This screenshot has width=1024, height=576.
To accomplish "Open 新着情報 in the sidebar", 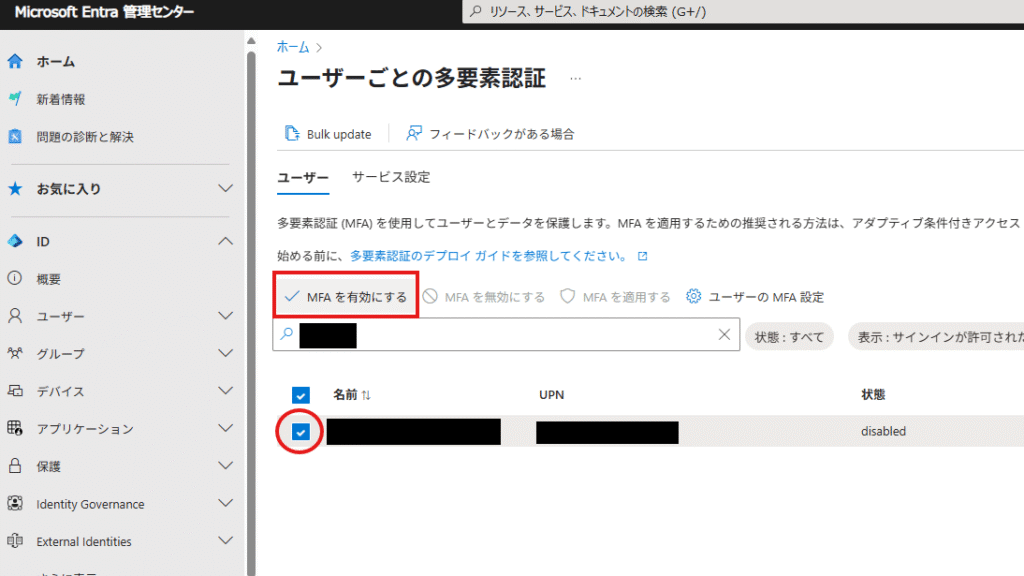I will [61, 99].
